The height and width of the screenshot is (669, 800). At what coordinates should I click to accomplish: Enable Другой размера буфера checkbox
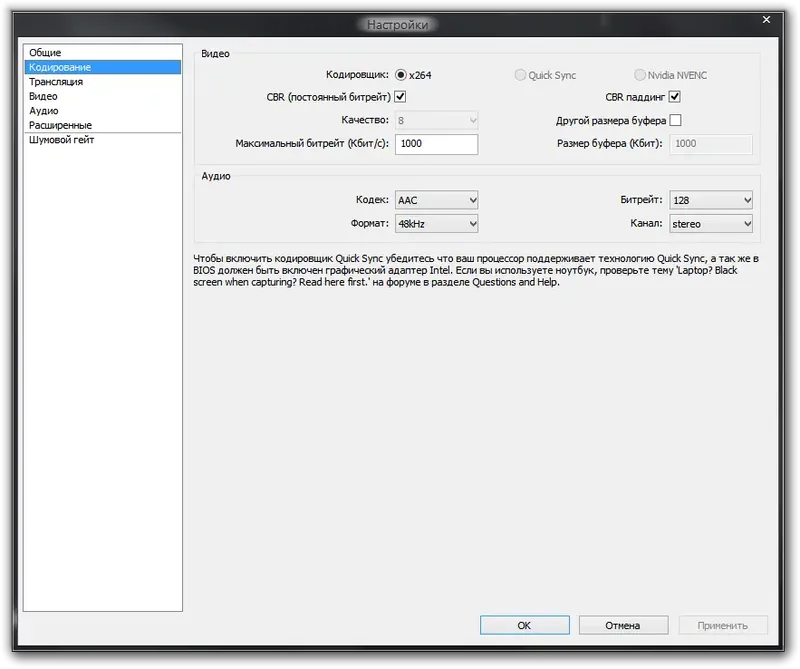point(675,120)
